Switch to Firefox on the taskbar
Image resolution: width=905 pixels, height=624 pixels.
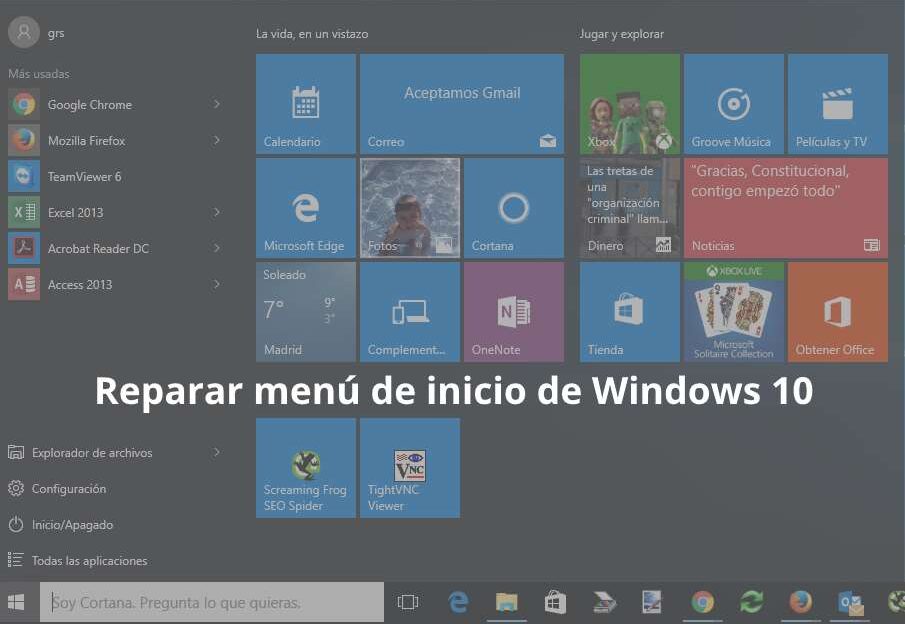801,602
